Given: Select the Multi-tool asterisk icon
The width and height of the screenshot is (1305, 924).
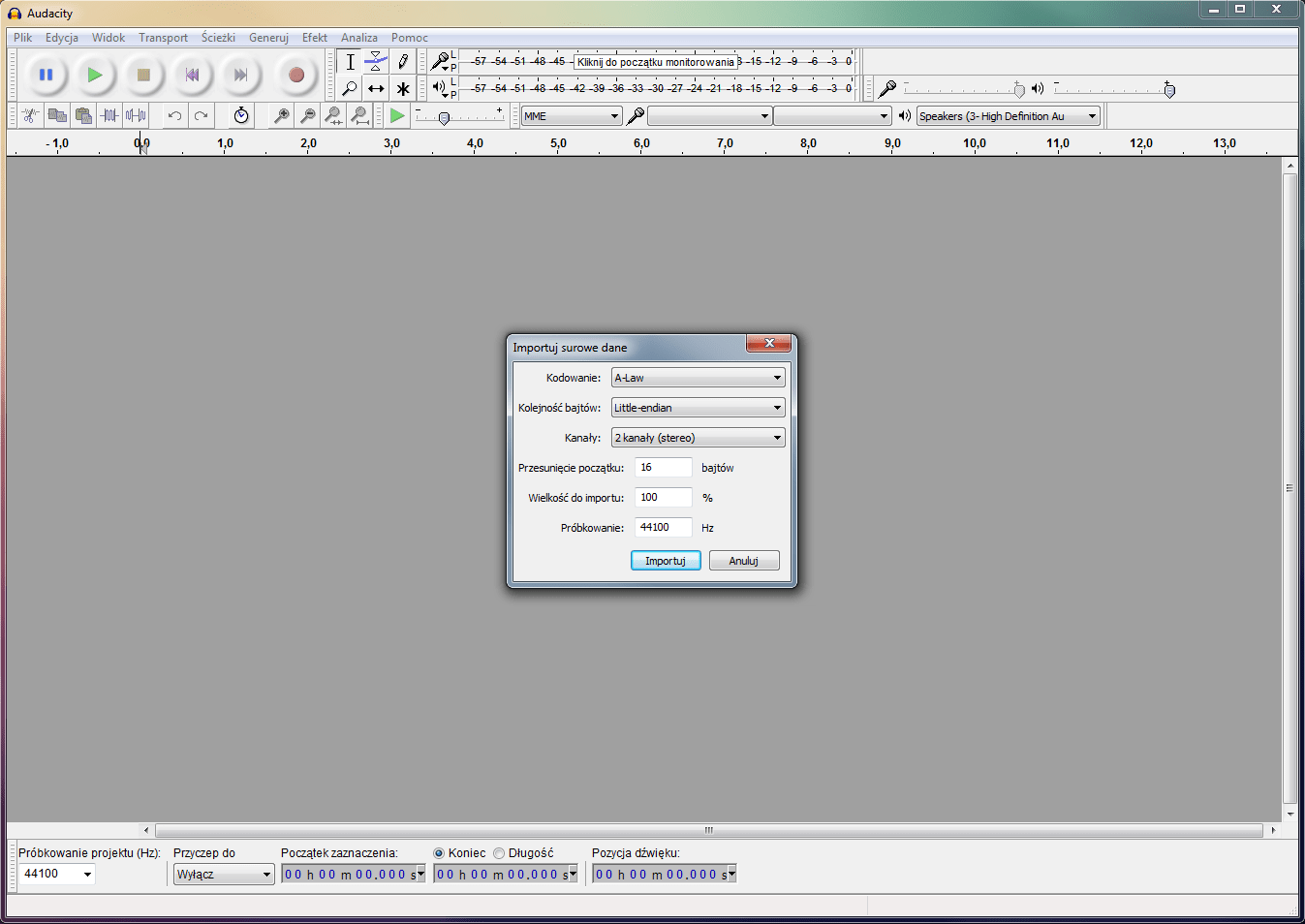Looking at the screenshot, I should coord(403,88).
